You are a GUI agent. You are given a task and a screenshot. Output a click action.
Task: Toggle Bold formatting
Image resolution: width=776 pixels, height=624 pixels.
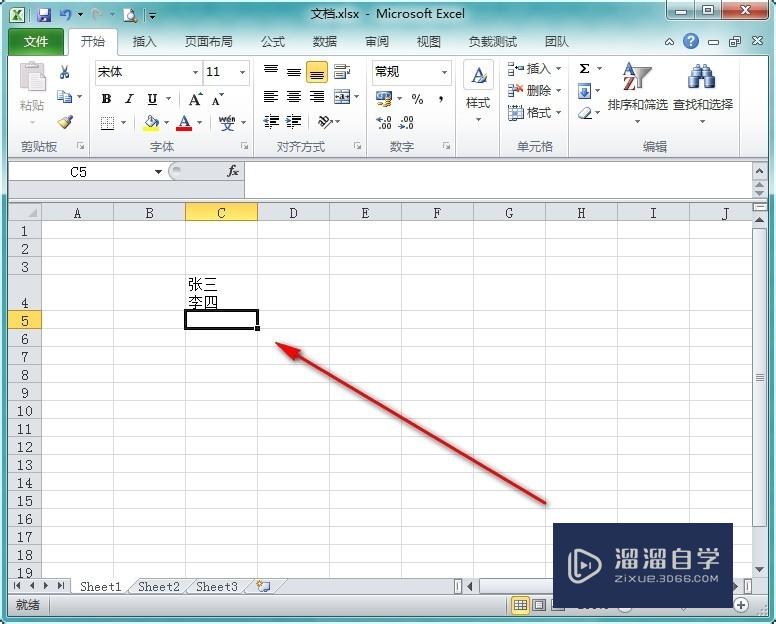(106, 99)
